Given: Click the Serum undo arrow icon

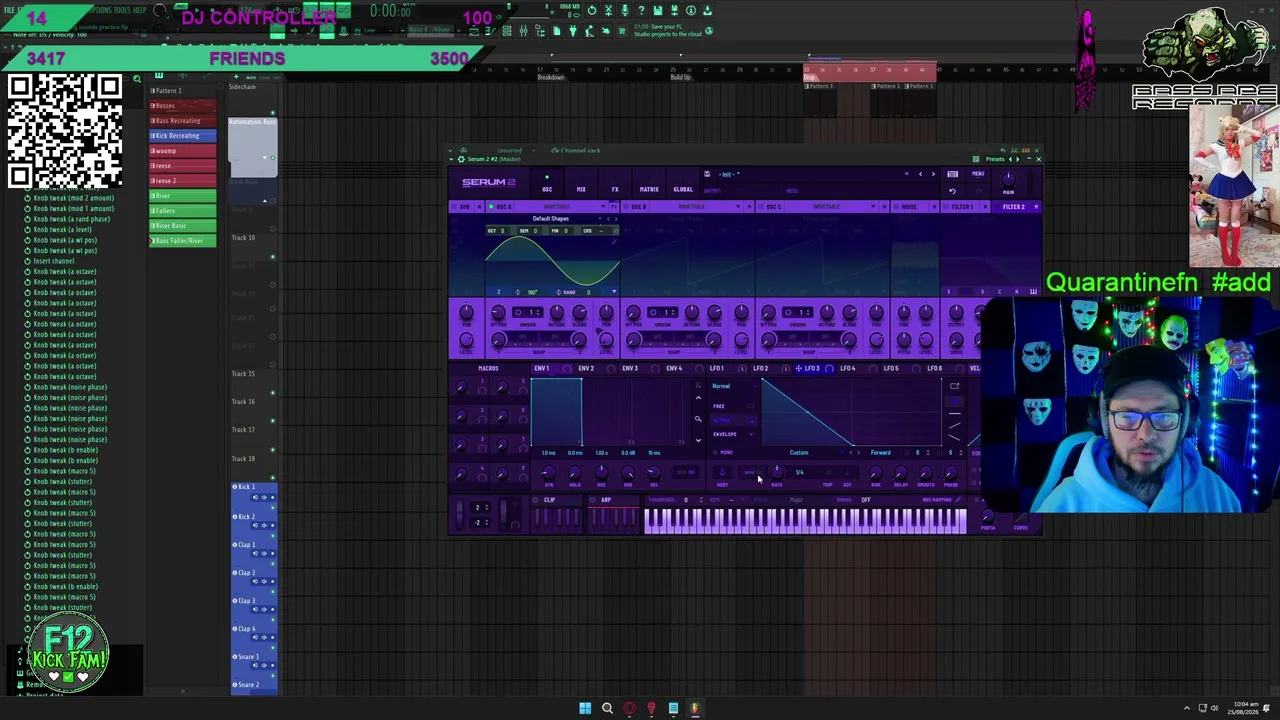Looking at the screenshot, I should click(952, 191).
